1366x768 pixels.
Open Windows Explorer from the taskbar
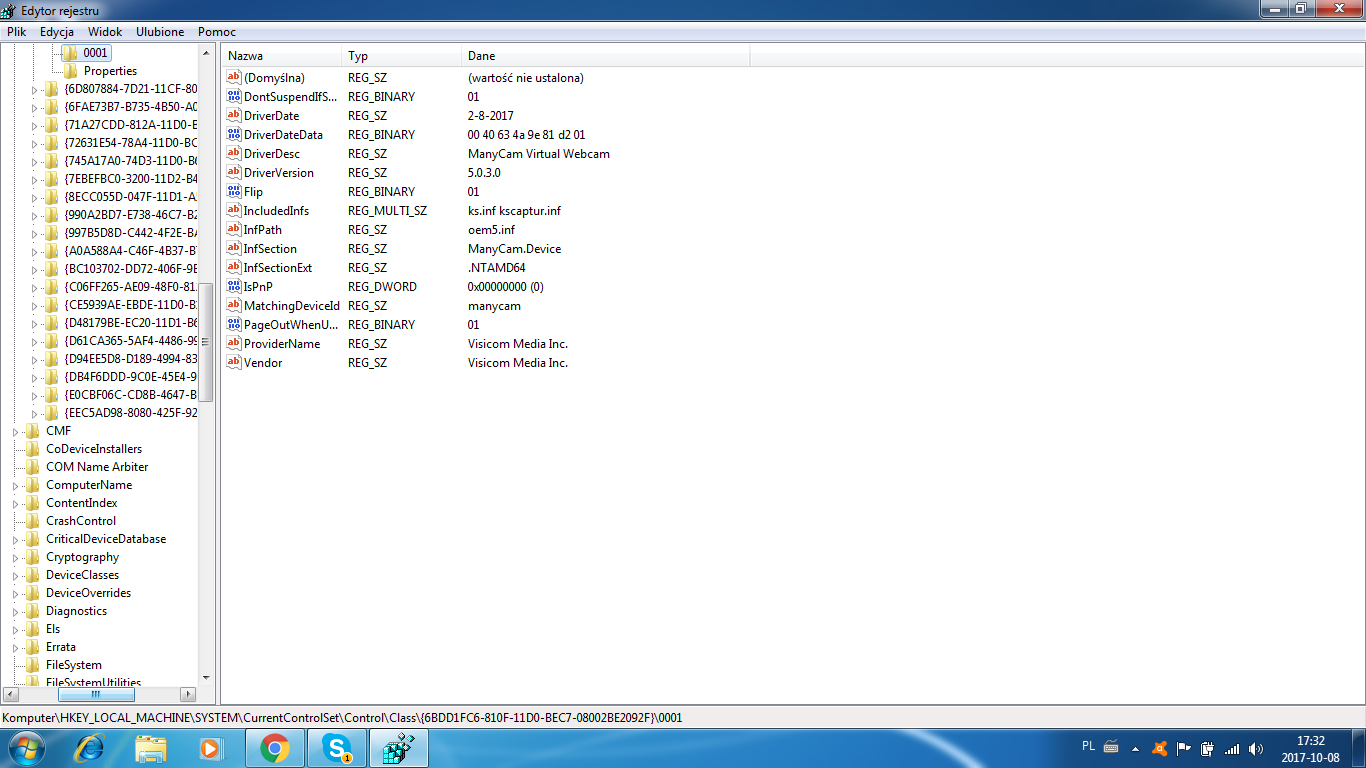click(x=151, y=748)
